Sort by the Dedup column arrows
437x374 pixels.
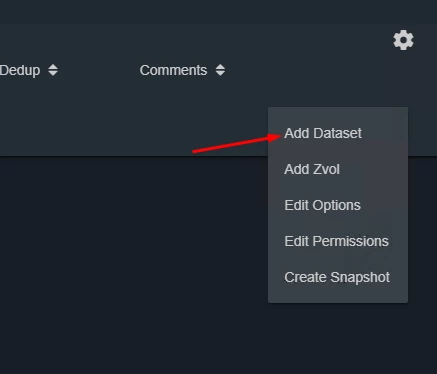(53, 70)
